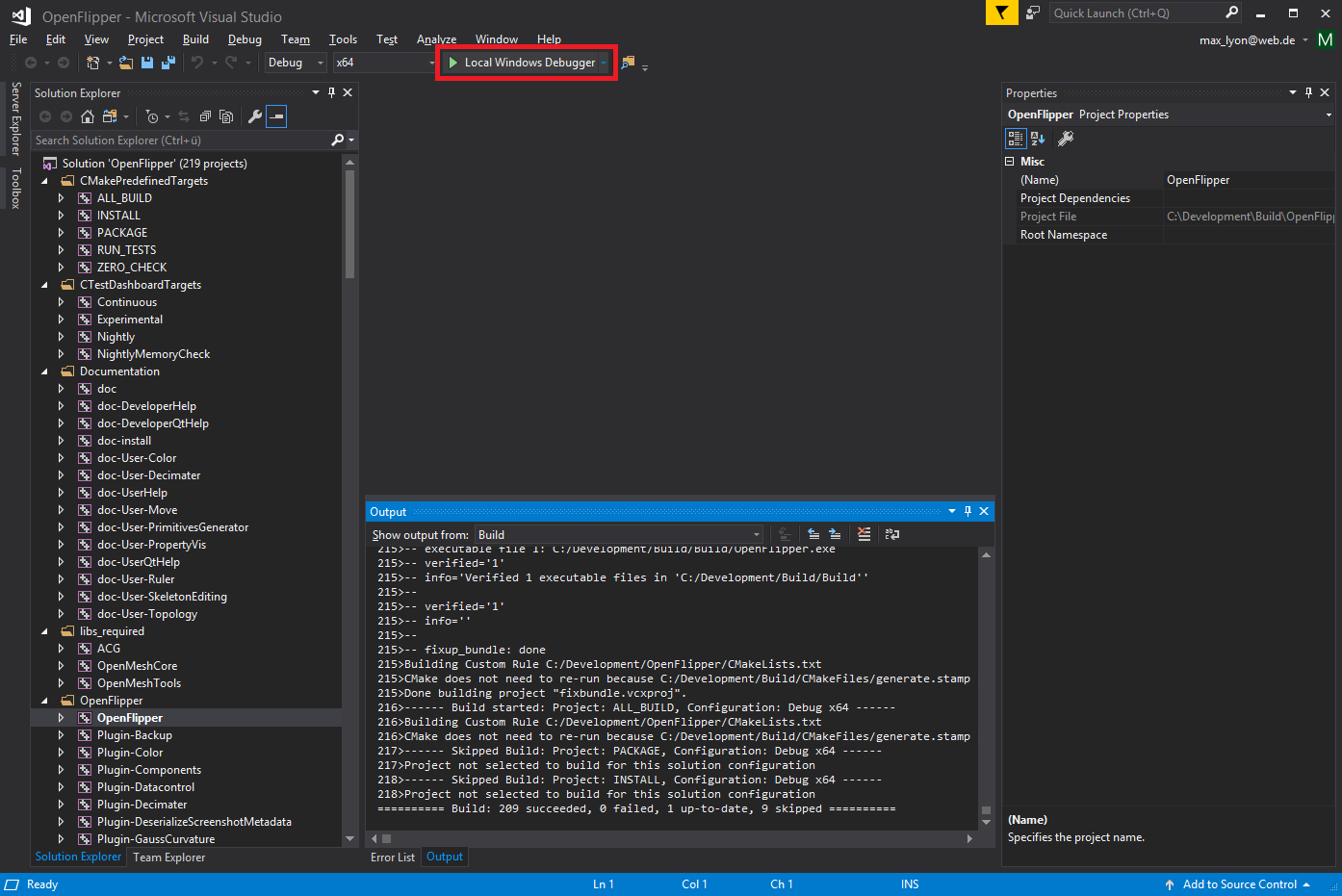
Task: Select Collapse All in Solution Explorer toolbar
Action: pyautogui.click(x=205, y=116)
